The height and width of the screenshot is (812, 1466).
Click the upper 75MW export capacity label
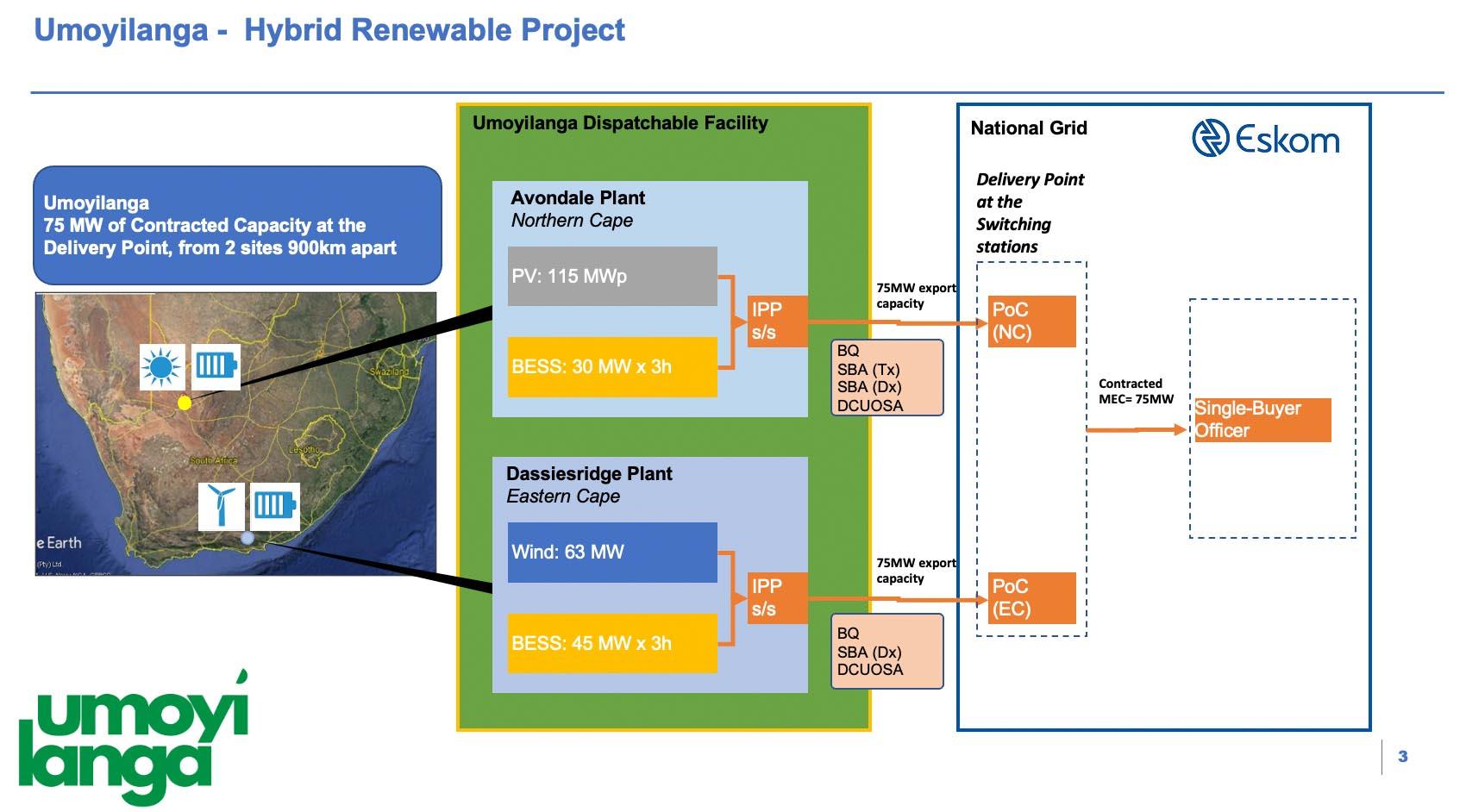[x=916, y=296]
